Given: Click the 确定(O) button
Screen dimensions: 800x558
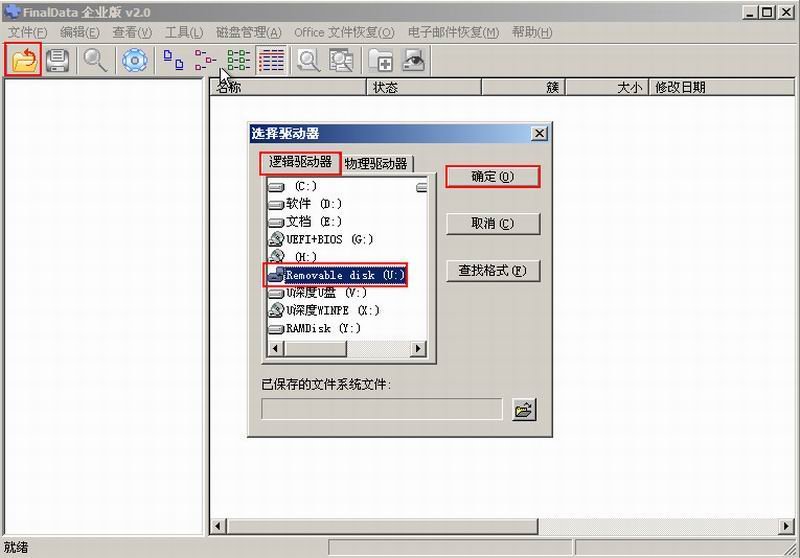Looking at the screenshot, I should pyautogui.click(x=492, y=176).
